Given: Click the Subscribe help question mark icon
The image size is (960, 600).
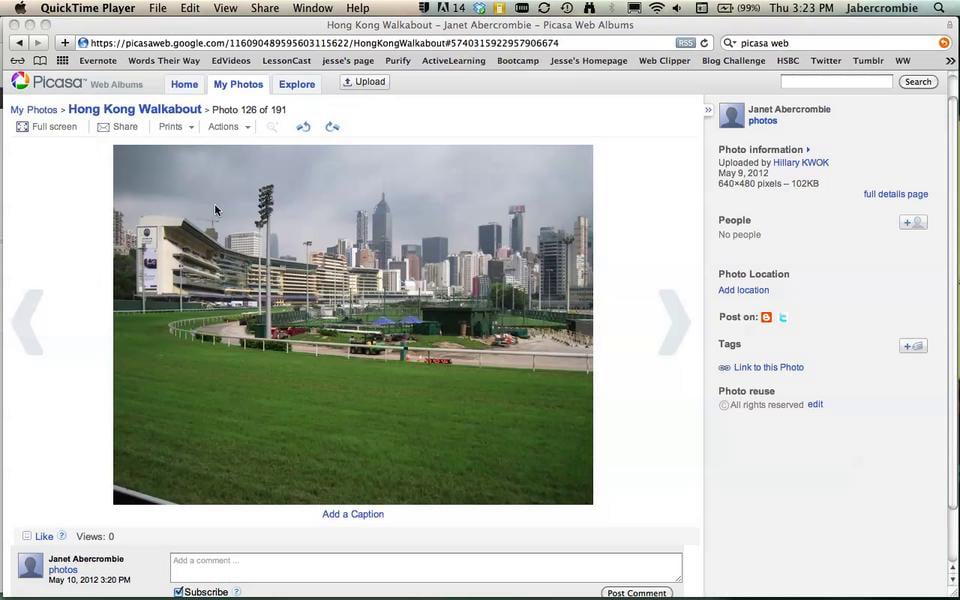Looking at the screenshot, I should pos(237,591).
